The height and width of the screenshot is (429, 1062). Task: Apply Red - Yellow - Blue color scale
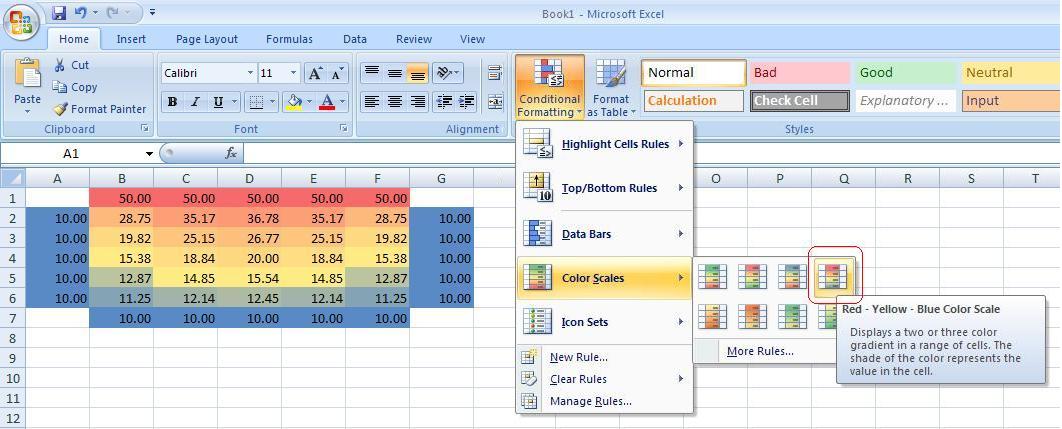point(832,277)
